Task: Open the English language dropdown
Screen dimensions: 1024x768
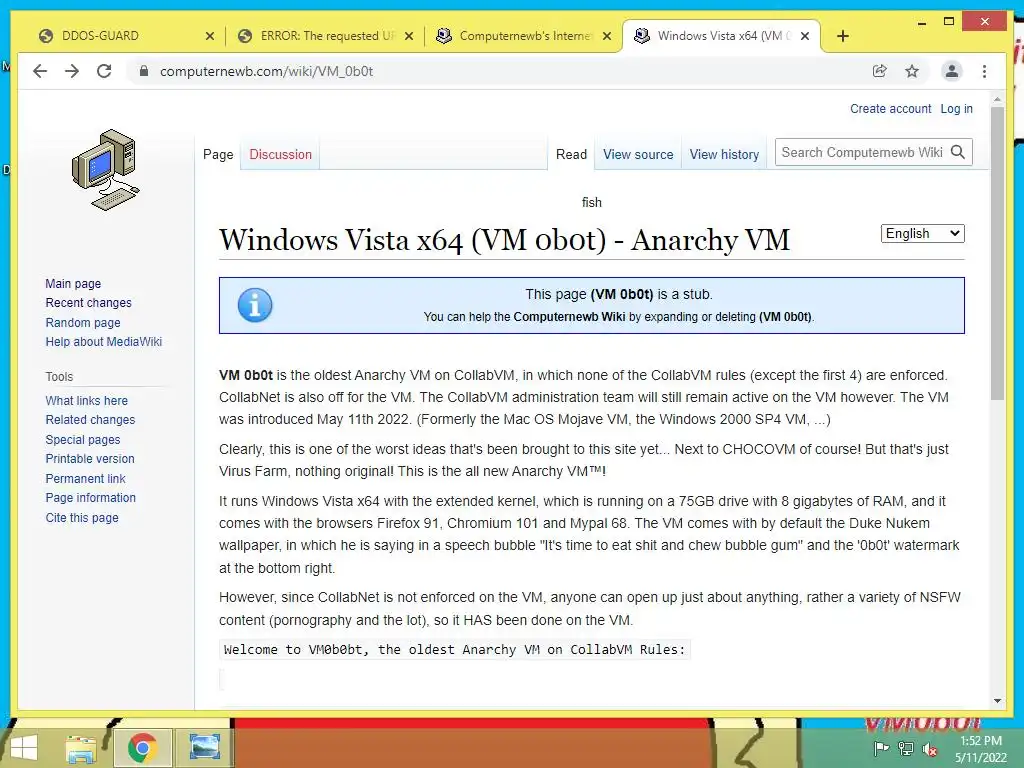Action: coord(922,234)
